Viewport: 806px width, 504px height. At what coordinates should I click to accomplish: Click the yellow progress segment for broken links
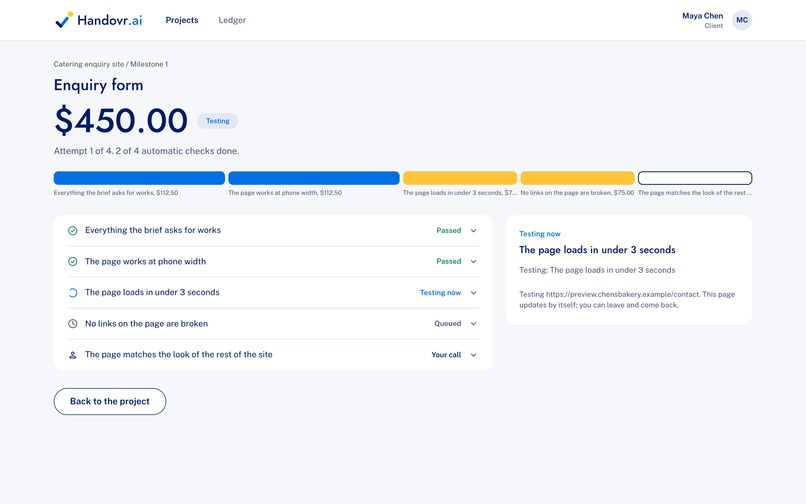pyautogui.click(x=577, y=178)
